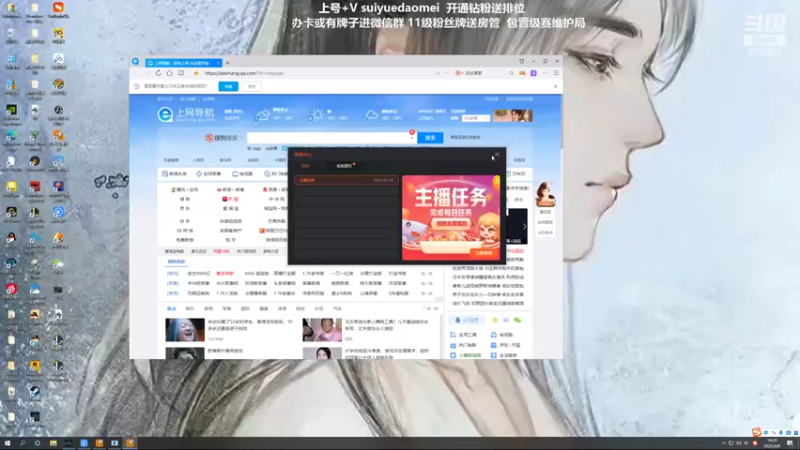Viewport: 800px width, 450px height.
Task: Close the dark message center popup
Action: pyautogui.click(x=497, y=154)
